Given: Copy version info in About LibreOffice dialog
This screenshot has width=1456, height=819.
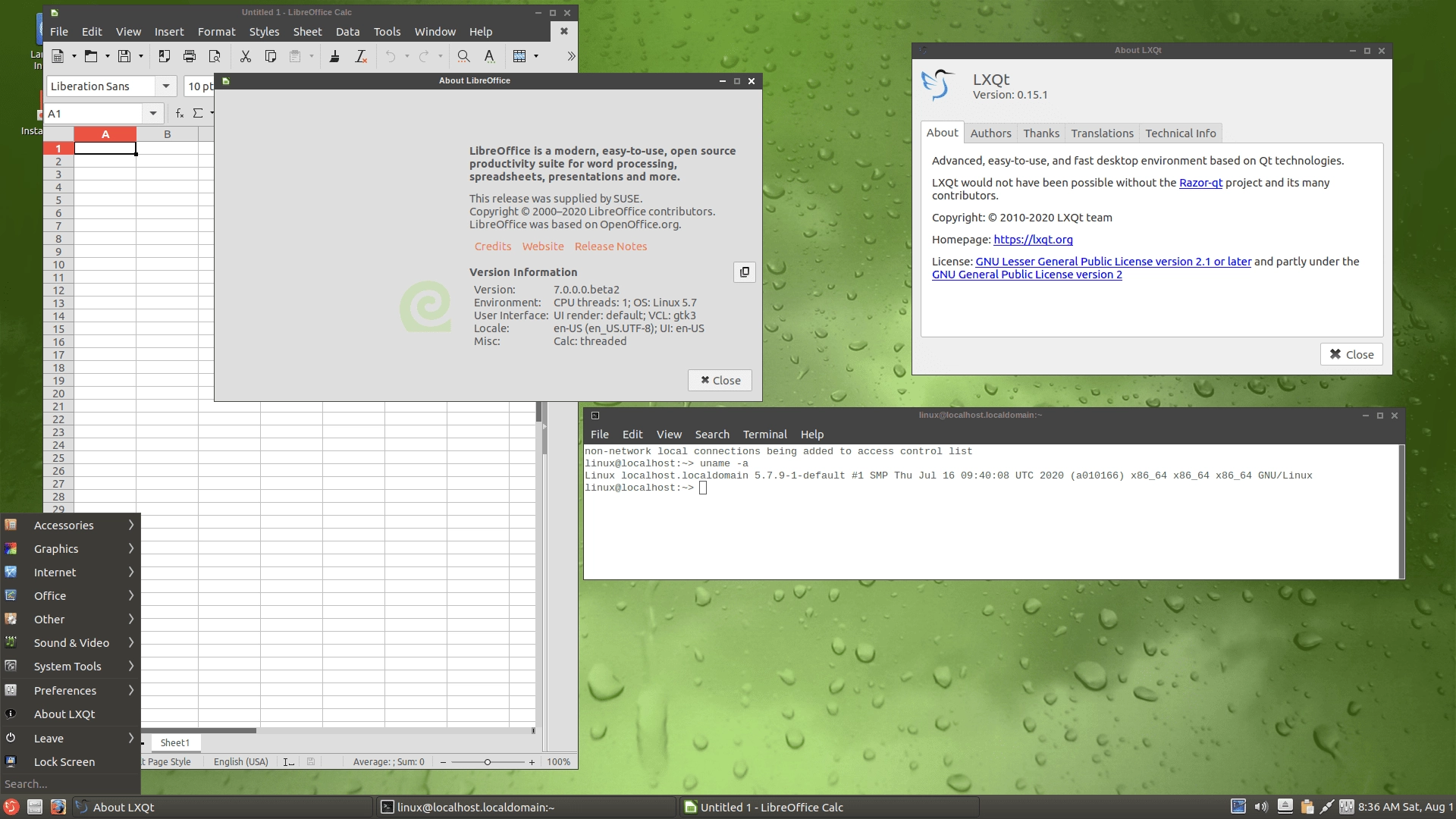Looking at the screenshot, I should click(x=745, y=272).
